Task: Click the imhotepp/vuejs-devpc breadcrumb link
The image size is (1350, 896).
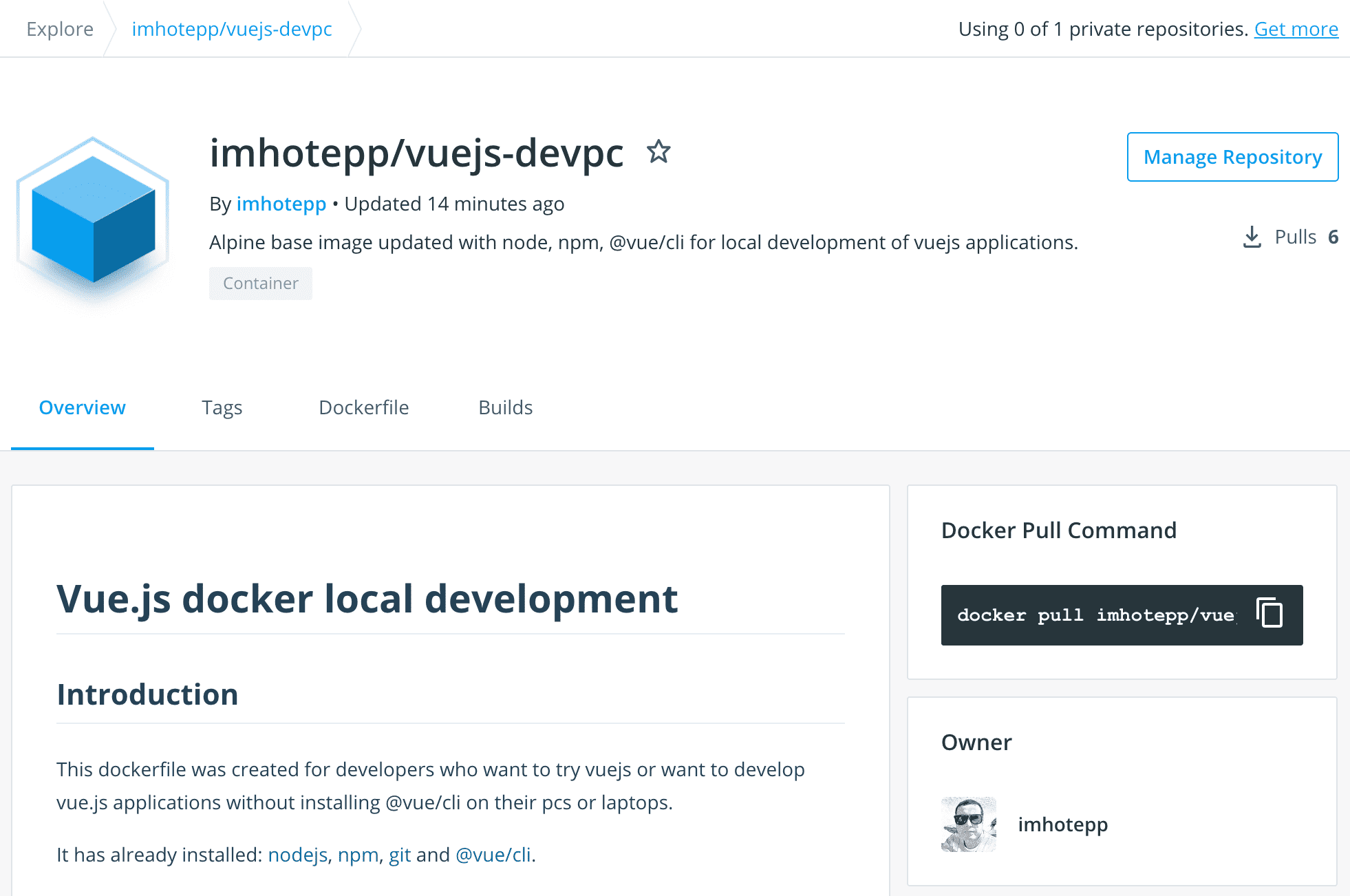Action: click(232, 30)
